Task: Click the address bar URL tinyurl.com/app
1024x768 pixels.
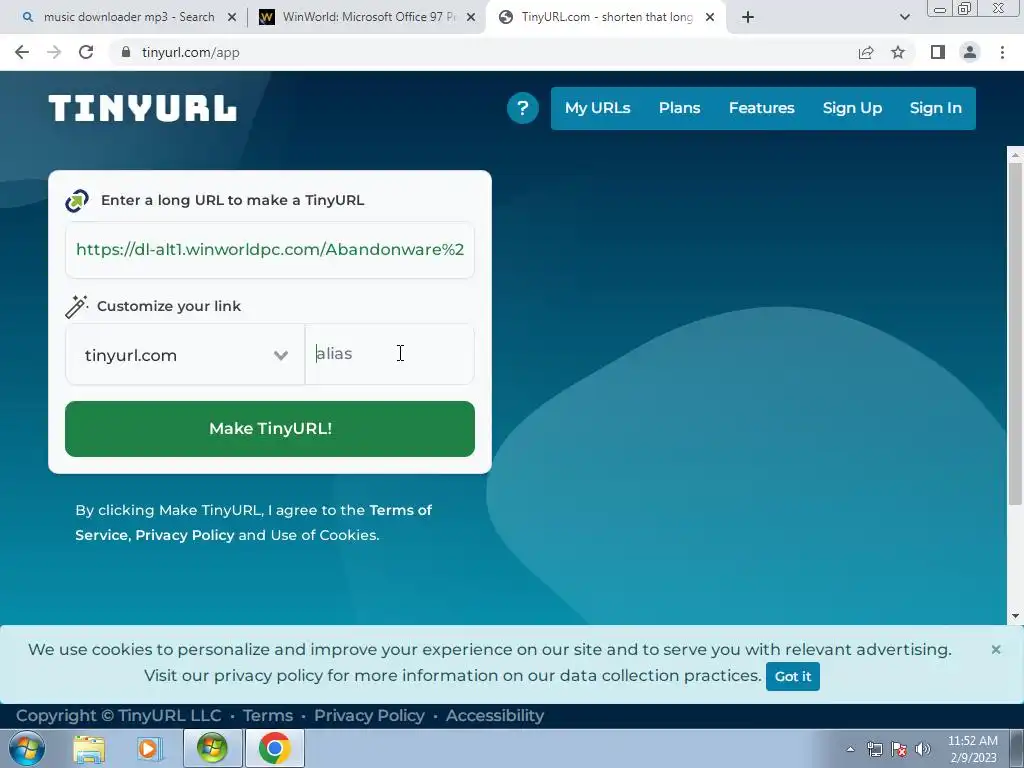Action: point(191,52)
